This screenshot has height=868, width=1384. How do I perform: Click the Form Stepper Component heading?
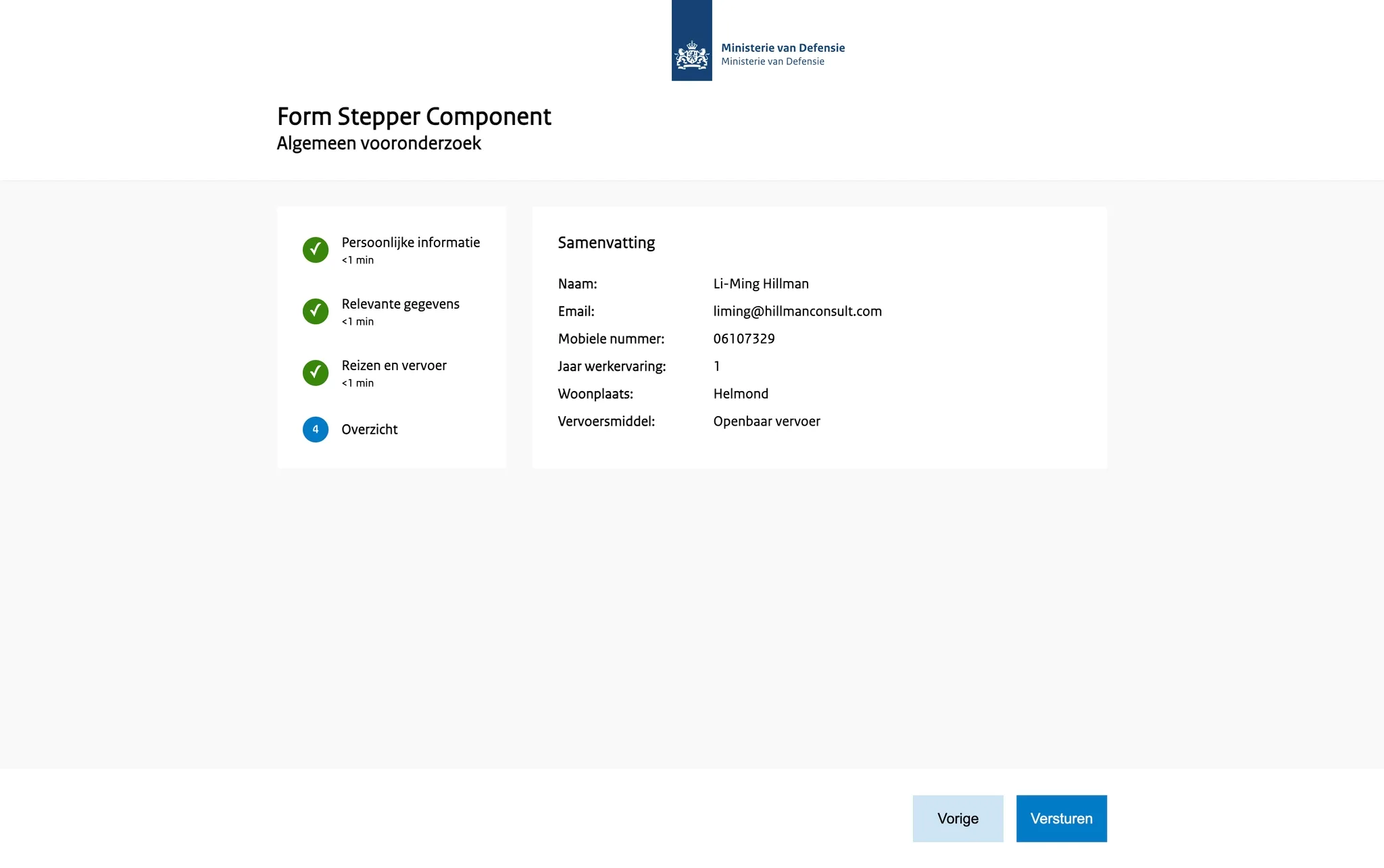[414, 117]
